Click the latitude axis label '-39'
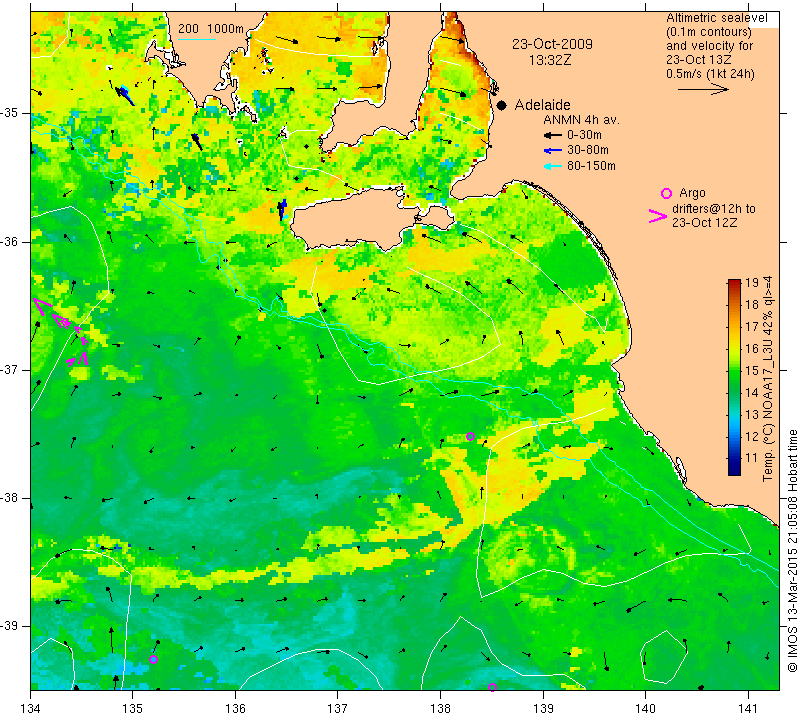Viewport: 800px width, 720px height. (x=10, y=626)
